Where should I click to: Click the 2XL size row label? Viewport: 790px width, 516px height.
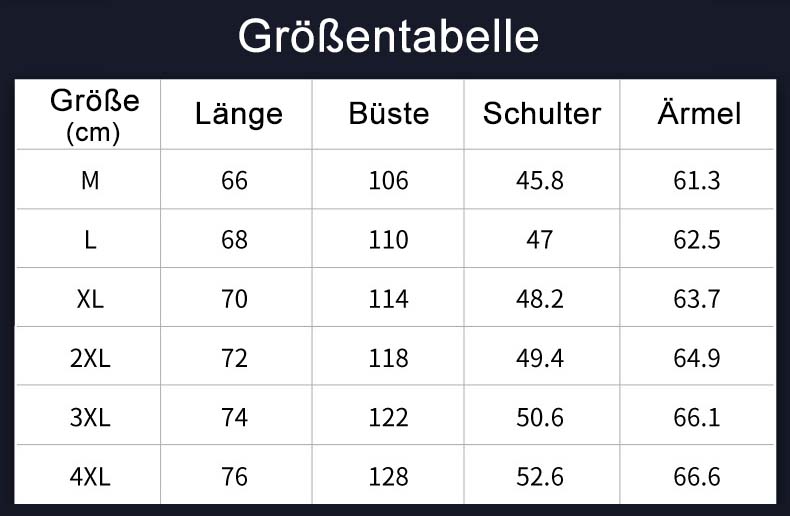[x=90, y=358]
